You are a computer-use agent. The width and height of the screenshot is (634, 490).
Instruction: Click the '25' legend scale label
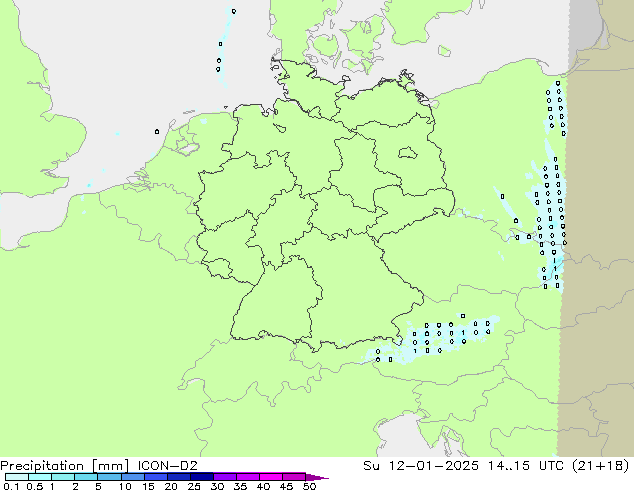point(194,486)
